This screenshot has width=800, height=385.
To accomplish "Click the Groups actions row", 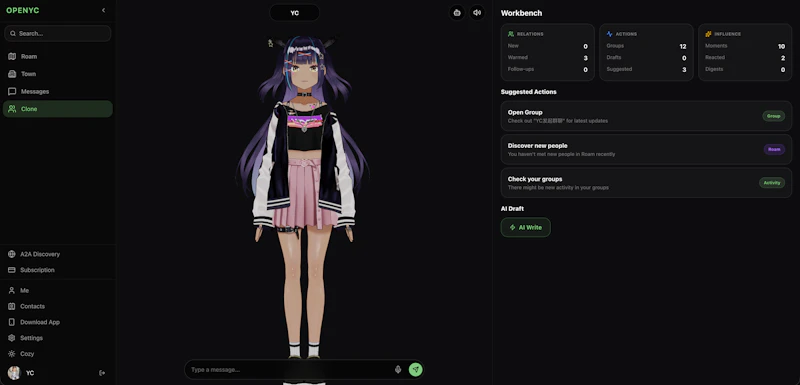I will 646,46.
